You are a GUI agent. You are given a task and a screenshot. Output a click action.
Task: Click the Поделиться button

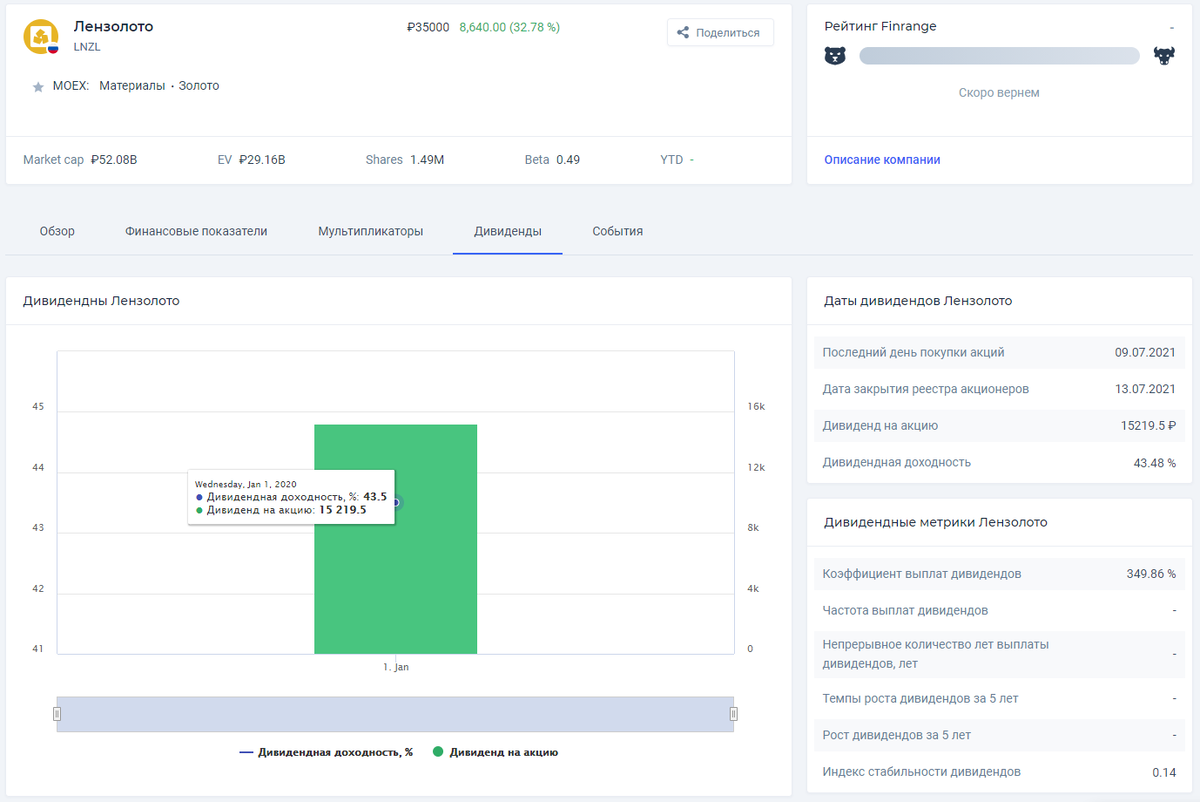(x=720, y=32)
